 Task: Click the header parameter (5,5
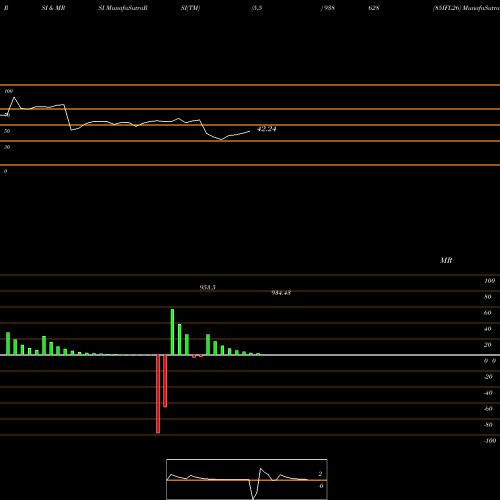click(x=257, y=8)
